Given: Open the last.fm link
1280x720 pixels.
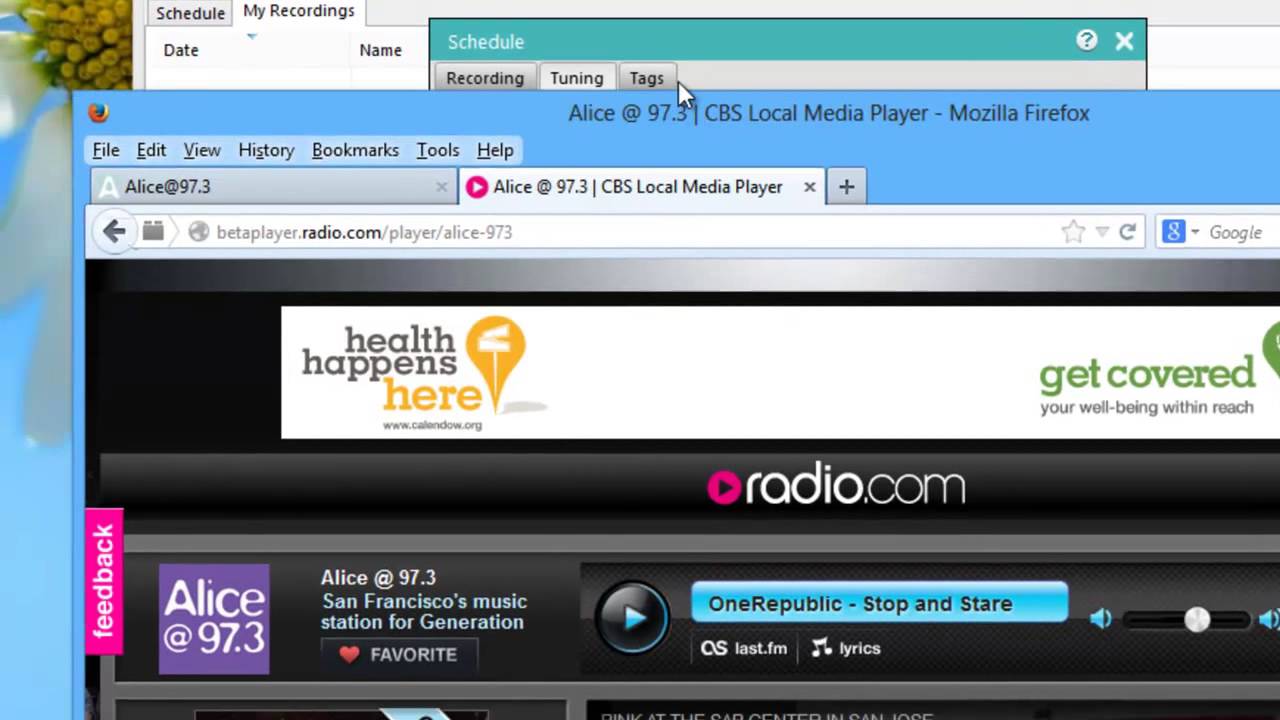Looking at the screenshot, I should point(744,648).
